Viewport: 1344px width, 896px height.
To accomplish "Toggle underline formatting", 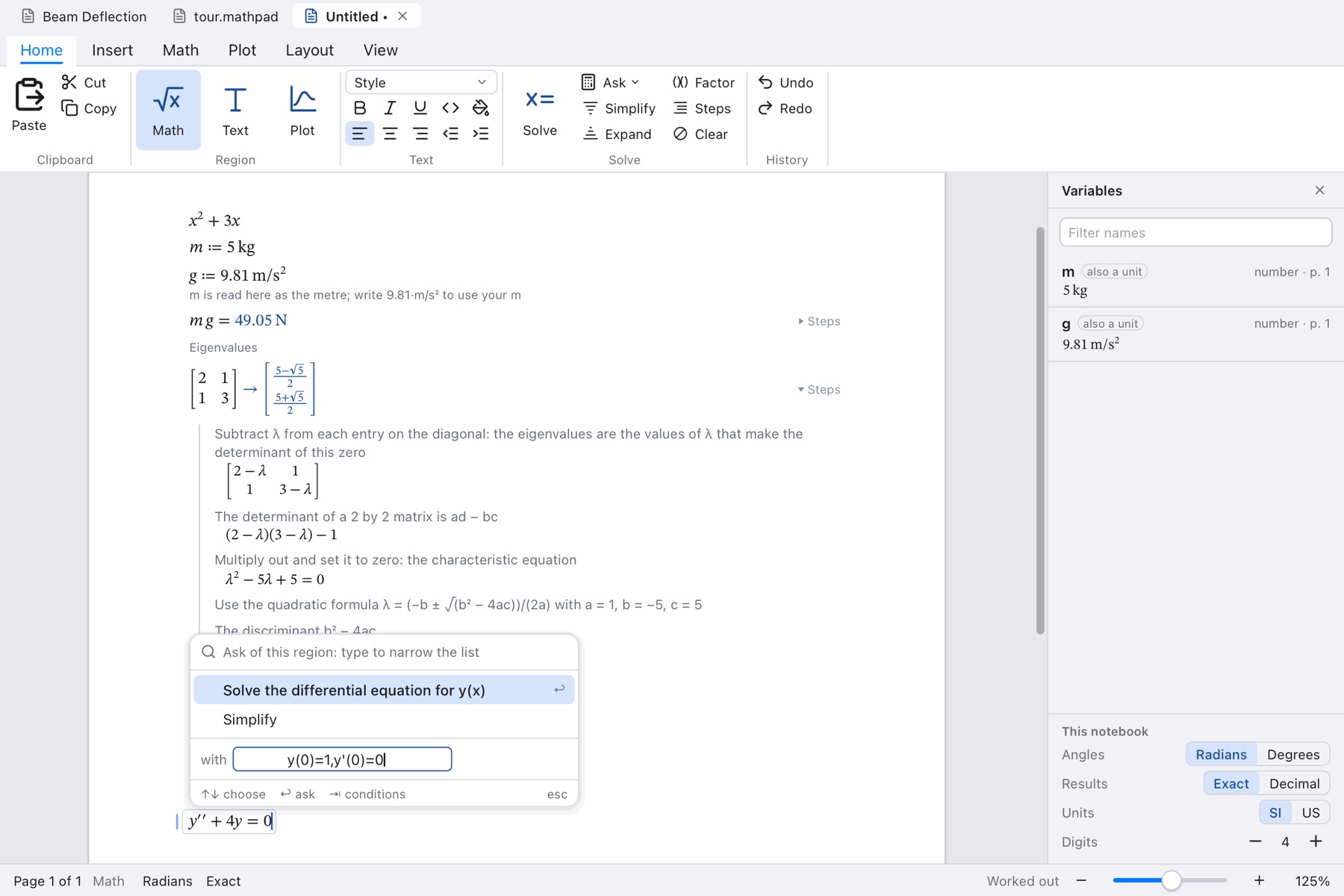I will 420,108.
